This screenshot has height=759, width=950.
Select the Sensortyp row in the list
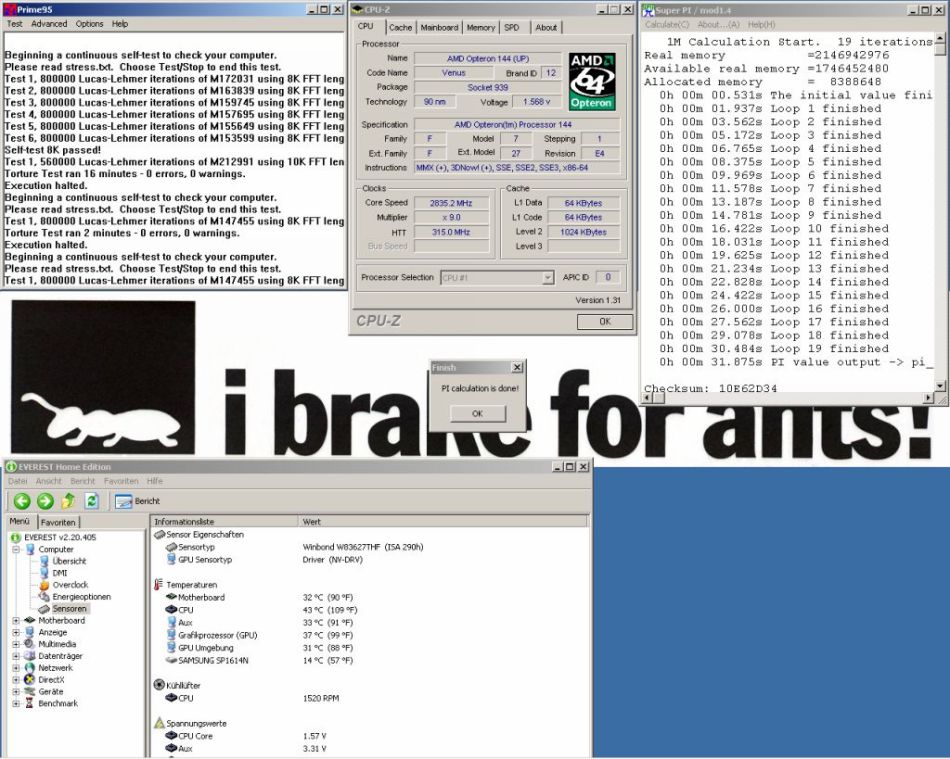coord(370,547)
